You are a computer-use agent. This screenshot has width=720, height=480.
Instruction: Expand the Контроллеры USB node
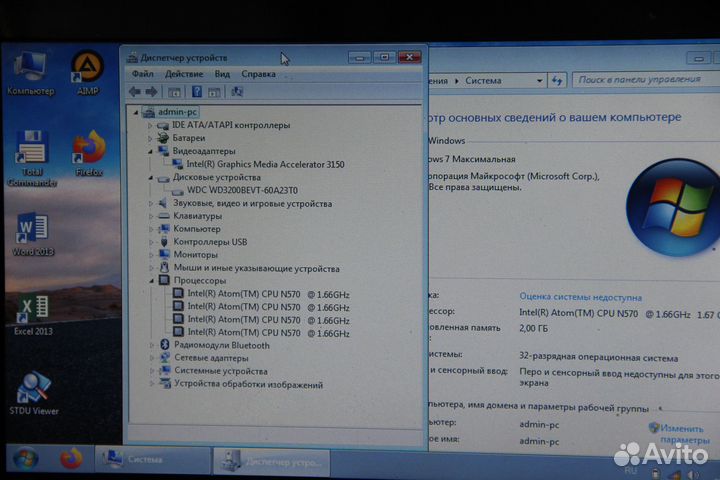151,242
